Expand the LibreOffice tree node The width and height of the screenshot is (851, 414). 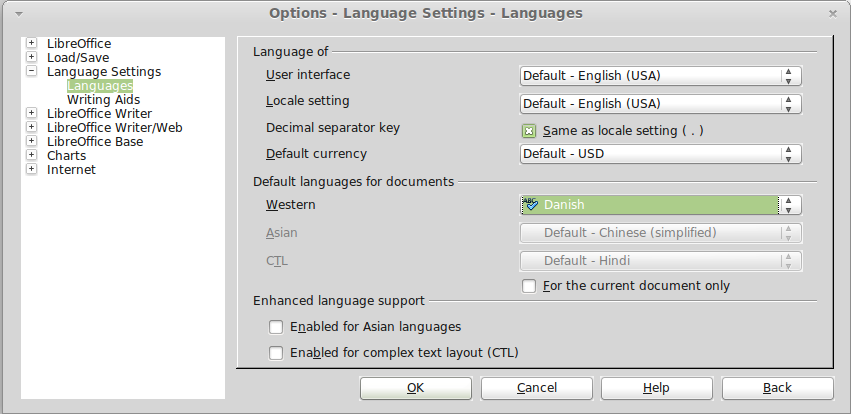31,43
